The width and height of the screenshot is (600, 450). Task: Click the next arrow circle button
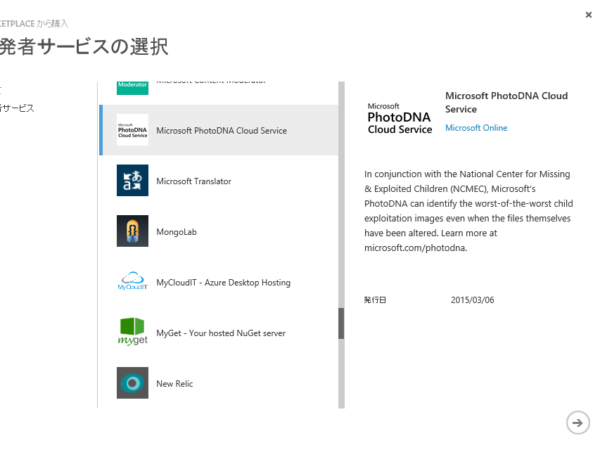click(578, 423)
